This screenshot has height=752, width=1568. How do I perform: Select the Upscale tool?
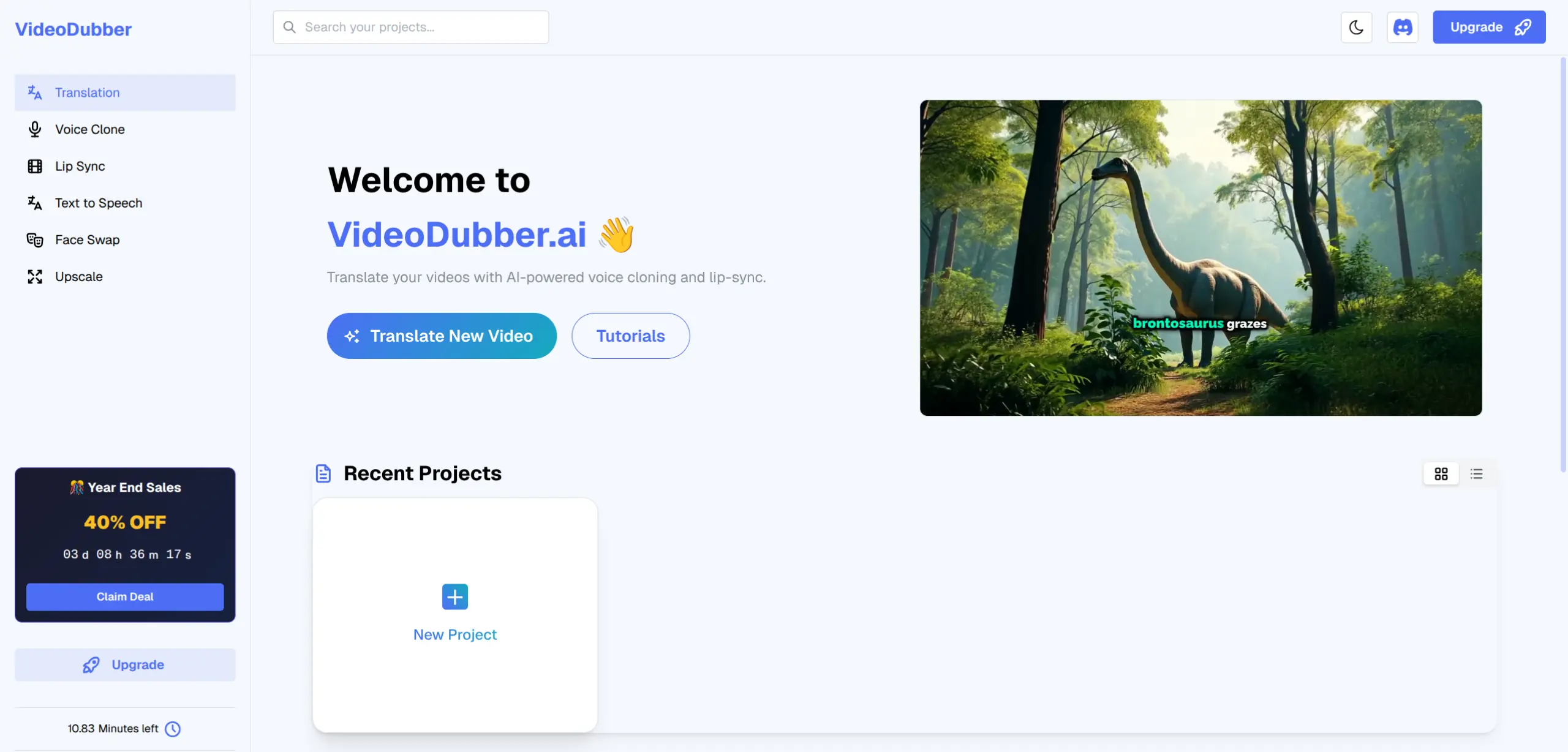point(78,276)
